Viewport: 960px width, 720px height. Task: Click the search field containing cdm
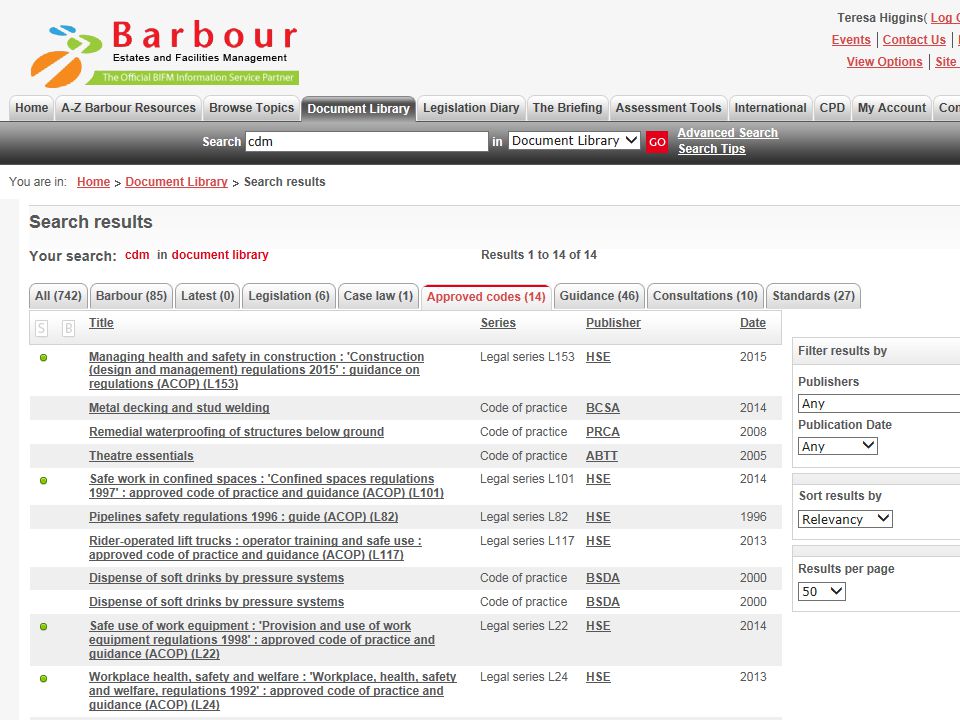367,141
